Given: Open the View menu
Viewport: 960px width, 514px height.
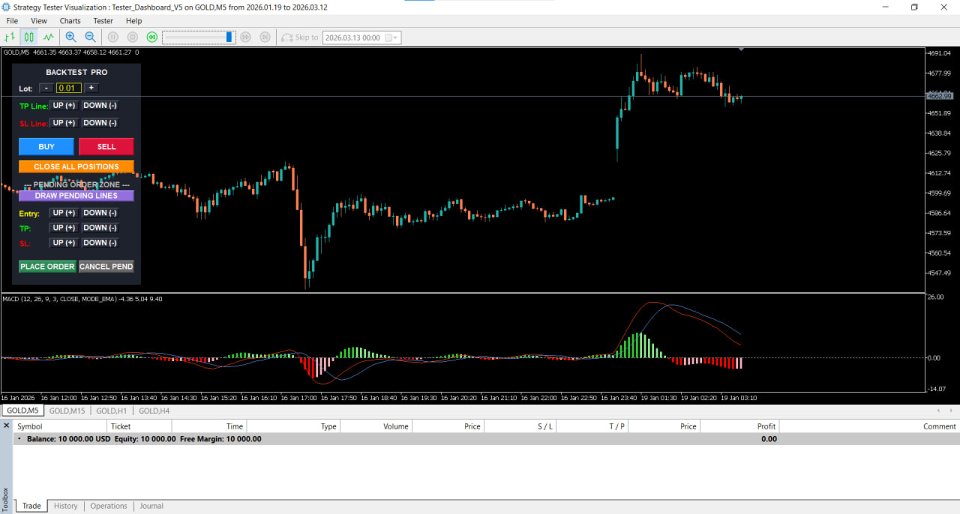Looking at the screenshot, I should click(x=39, y=21).
